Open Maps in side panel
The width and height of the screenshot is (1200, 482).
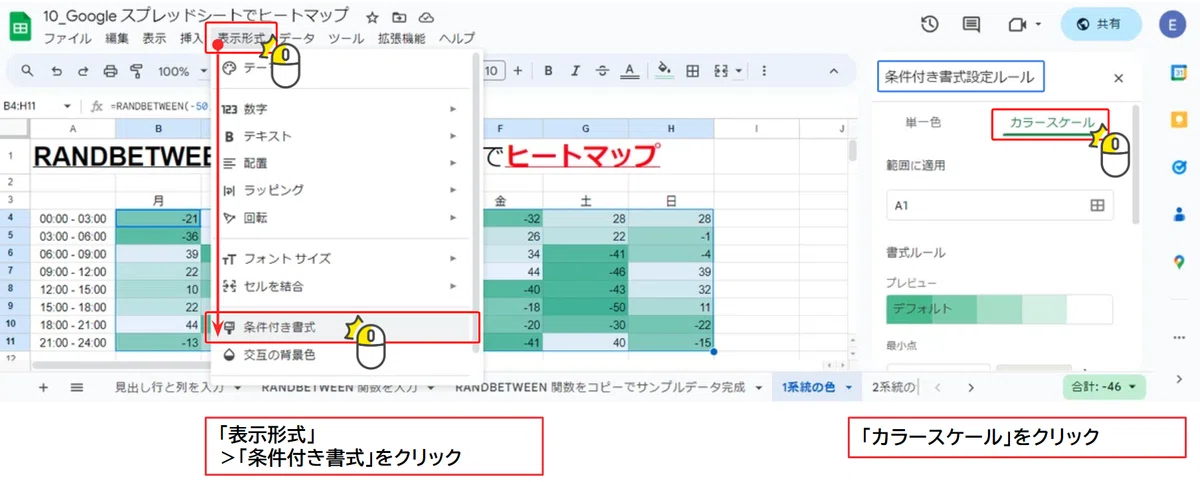(x=1179, y=261)
